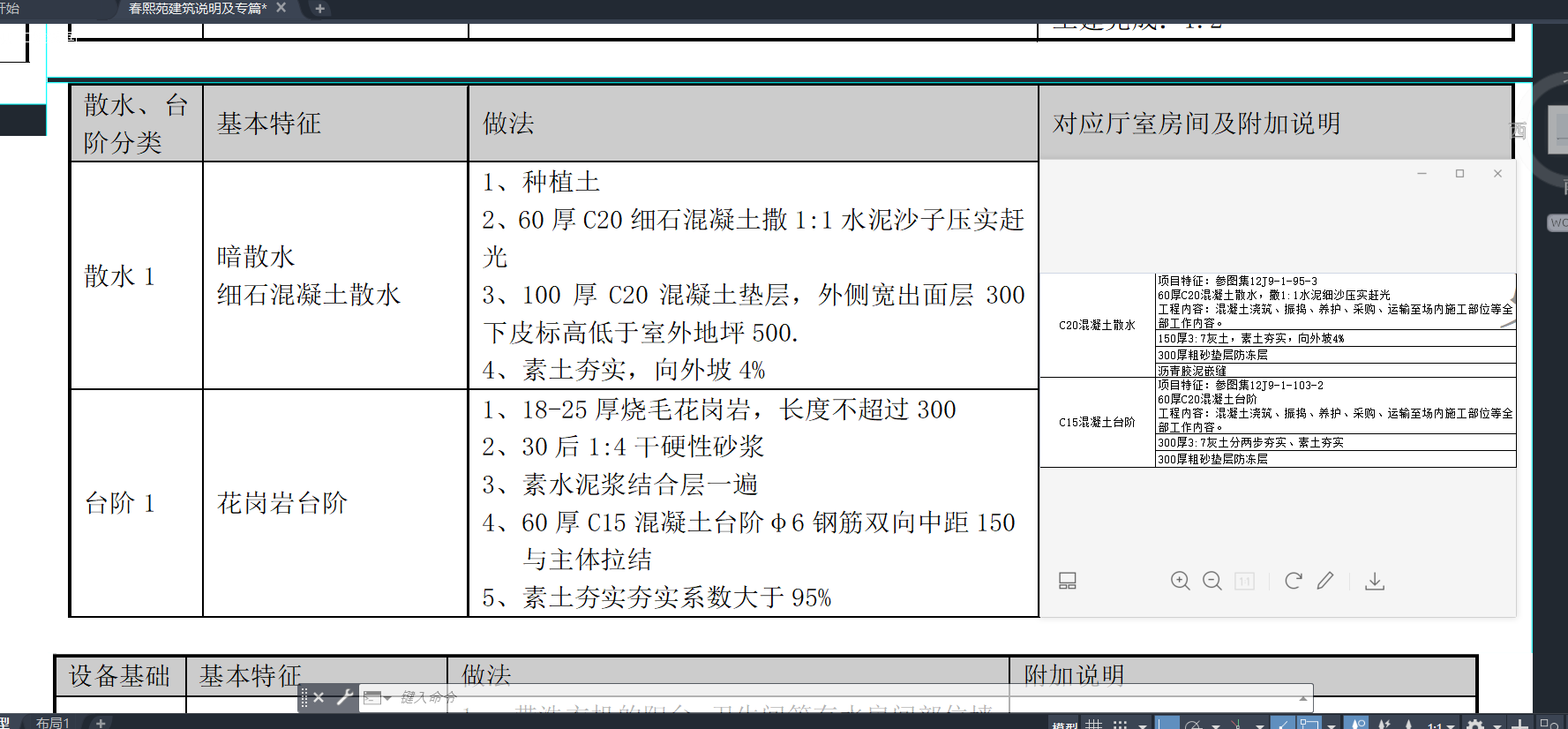
Task: Click 素水泥浆结合层一遍 line
Action: (620, 485)
